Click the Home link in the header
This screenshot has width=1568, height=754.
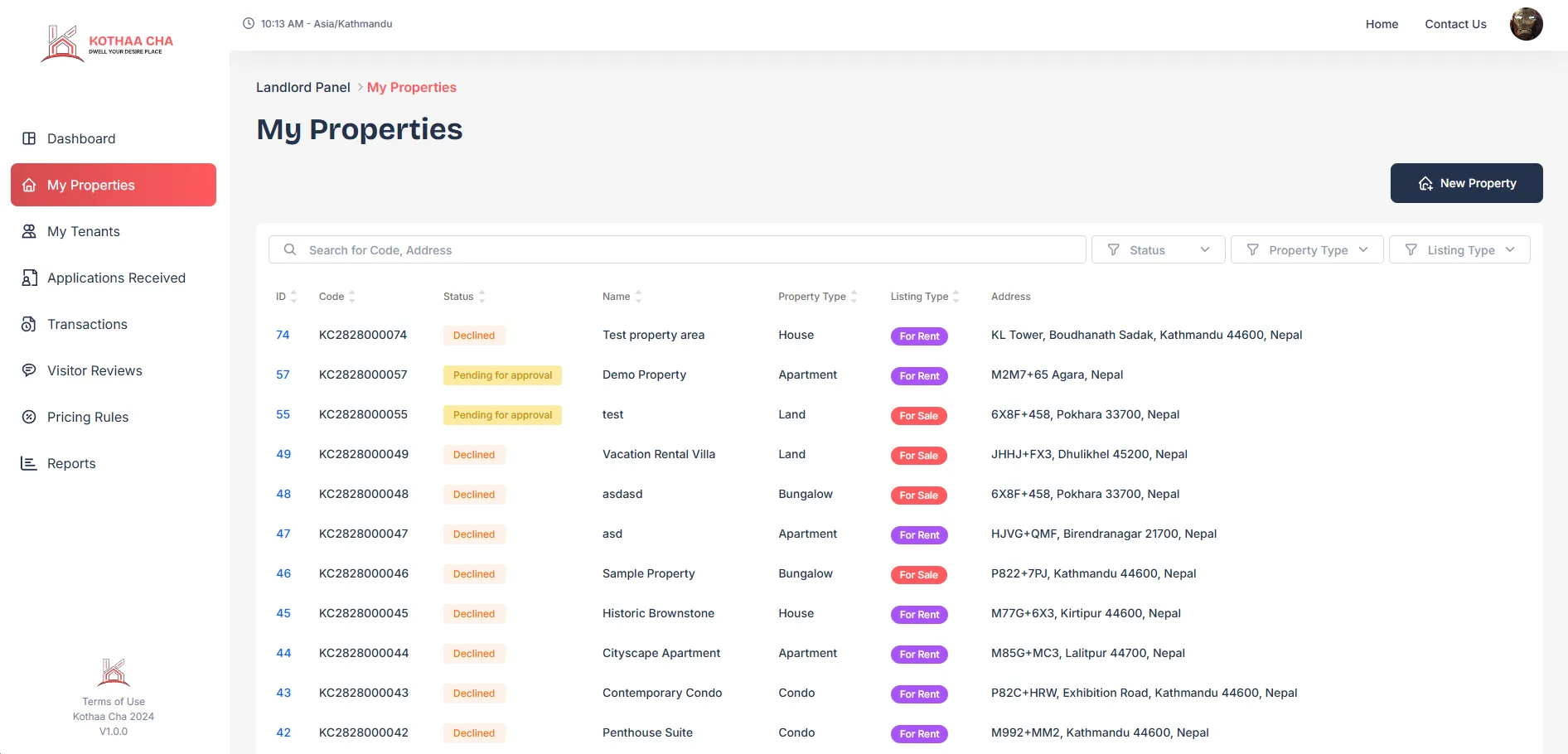[x=1382, y=24]
